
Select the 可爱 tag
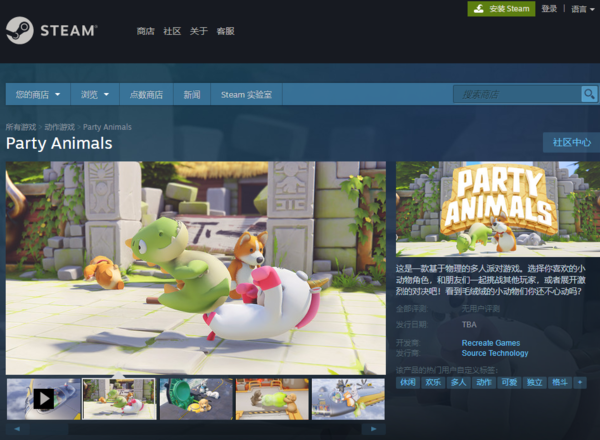click(509, 382)
